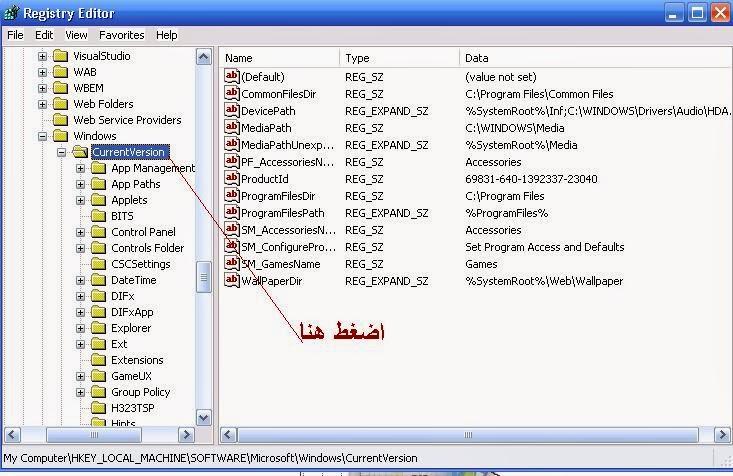Screen dimensions: 733x476
Task: Expand the Applets key
Action: [x=80, y=200]
